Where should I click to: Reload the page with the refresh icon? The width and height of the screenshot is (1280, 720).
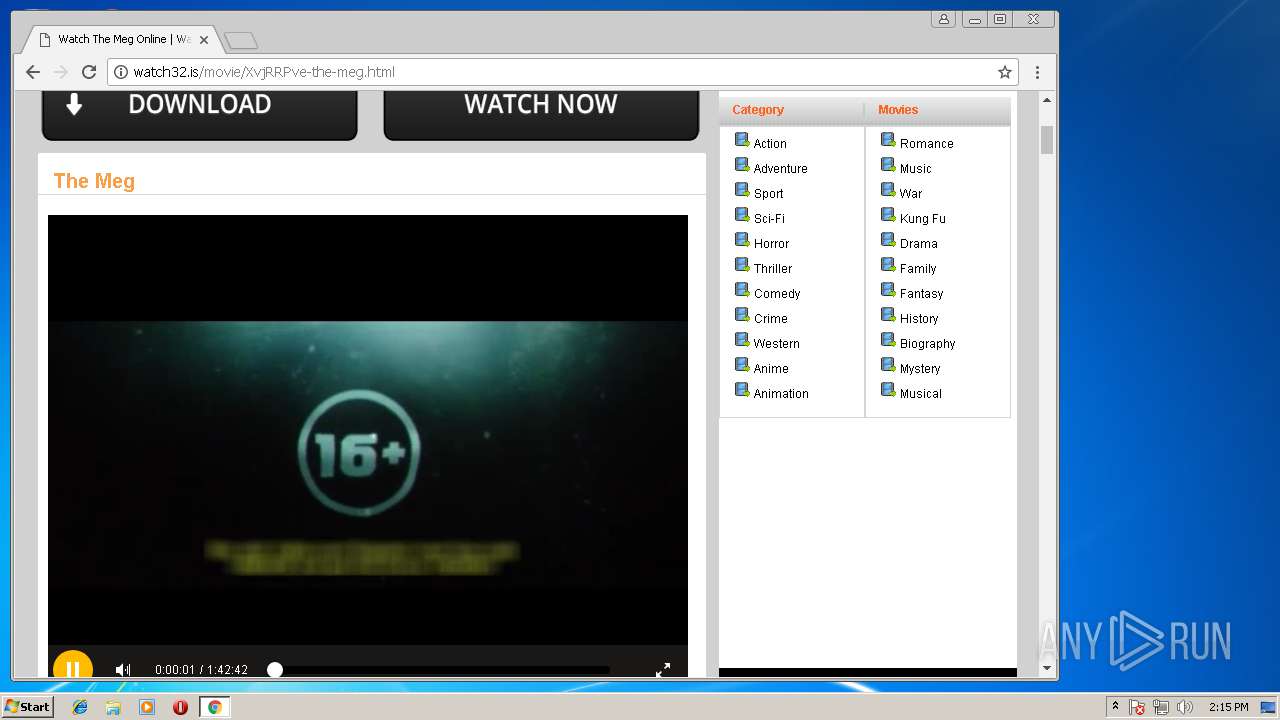click(89, 72)
